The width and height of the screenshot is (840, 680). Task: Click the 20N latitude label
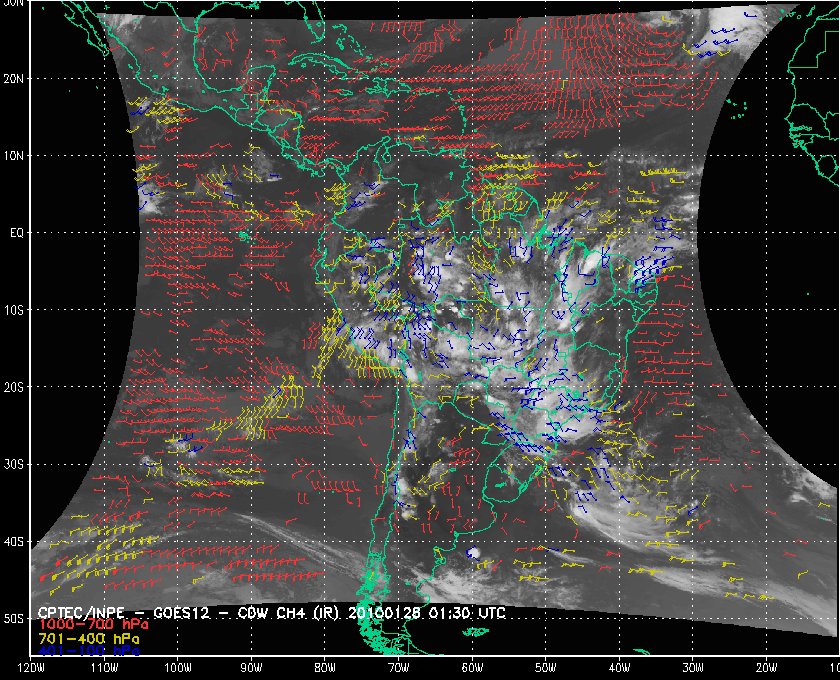tap(13, 79)
